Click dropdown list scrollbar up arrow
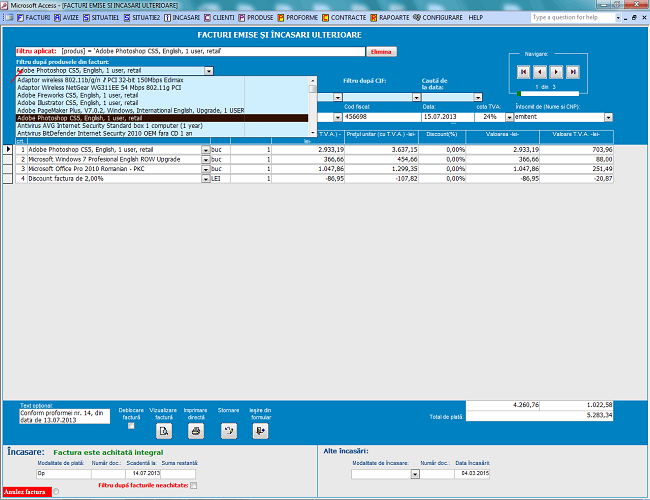This screenshot has width=650, height=500. tap(313, 80)
